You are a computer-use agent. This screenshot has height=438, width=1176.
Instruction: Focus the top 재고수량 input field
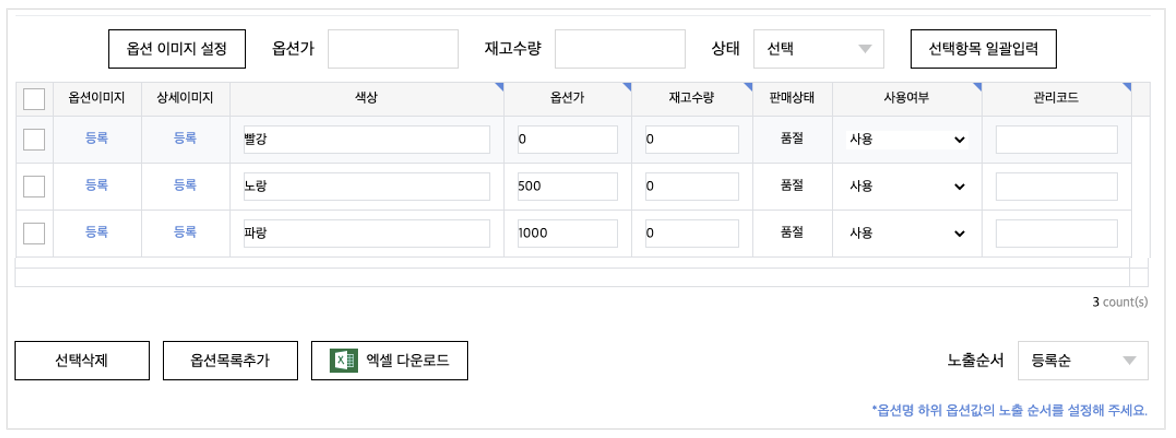click(620, 48)
